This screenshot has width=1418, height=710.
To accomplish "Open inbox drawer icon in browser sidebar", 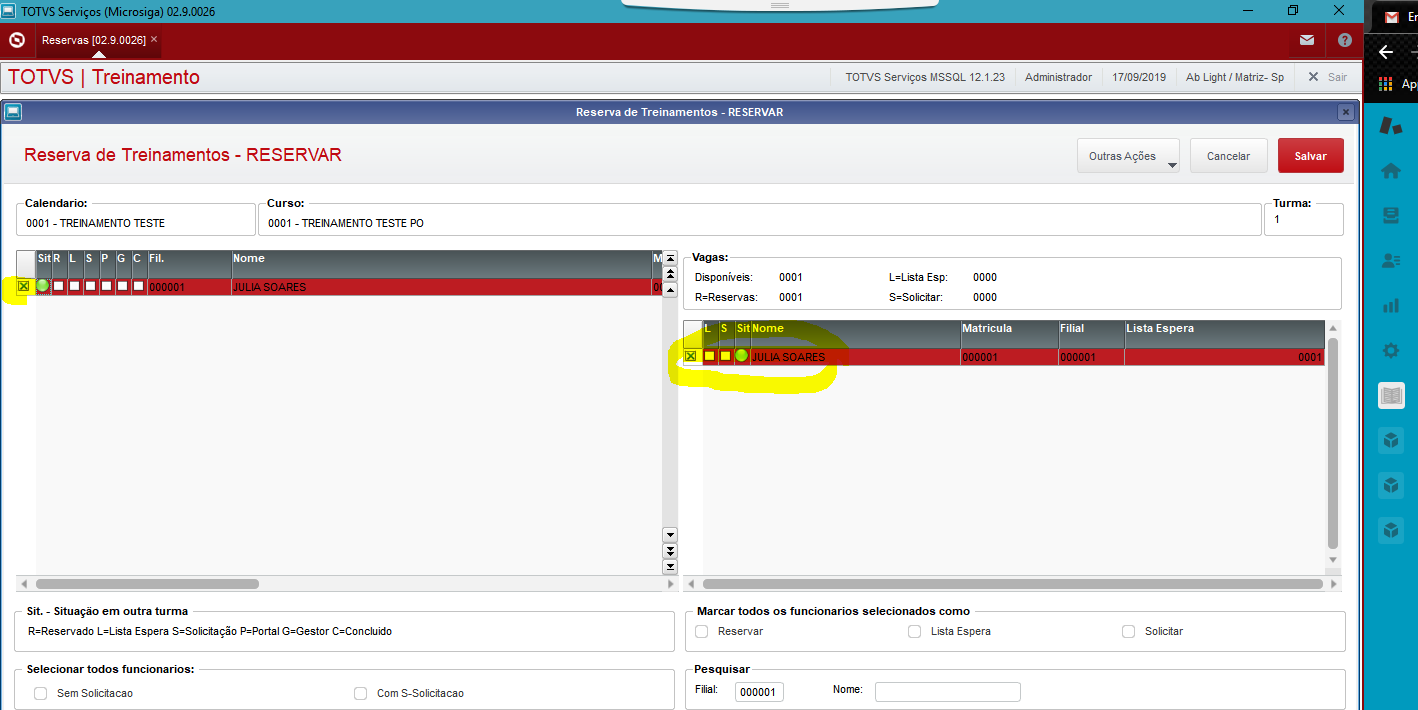I will click(1390, 216).
